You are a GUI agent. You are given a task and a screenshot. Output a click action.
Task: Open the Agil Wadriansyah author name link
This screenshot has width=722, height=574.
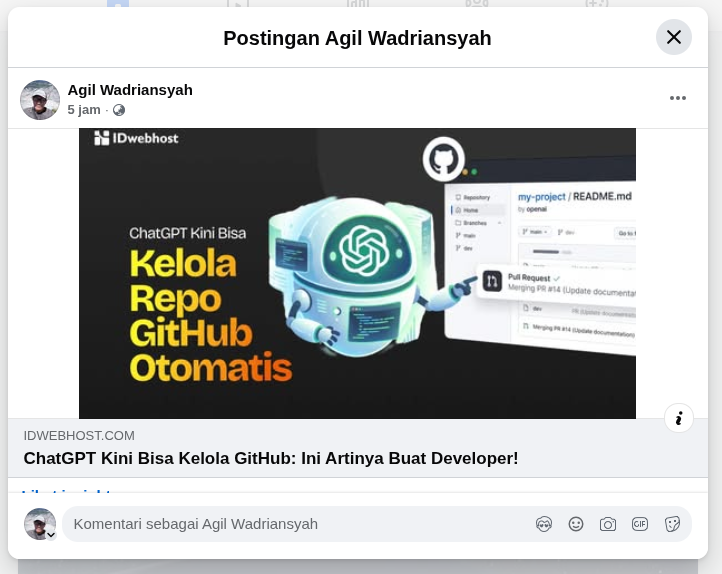(130, 90)
